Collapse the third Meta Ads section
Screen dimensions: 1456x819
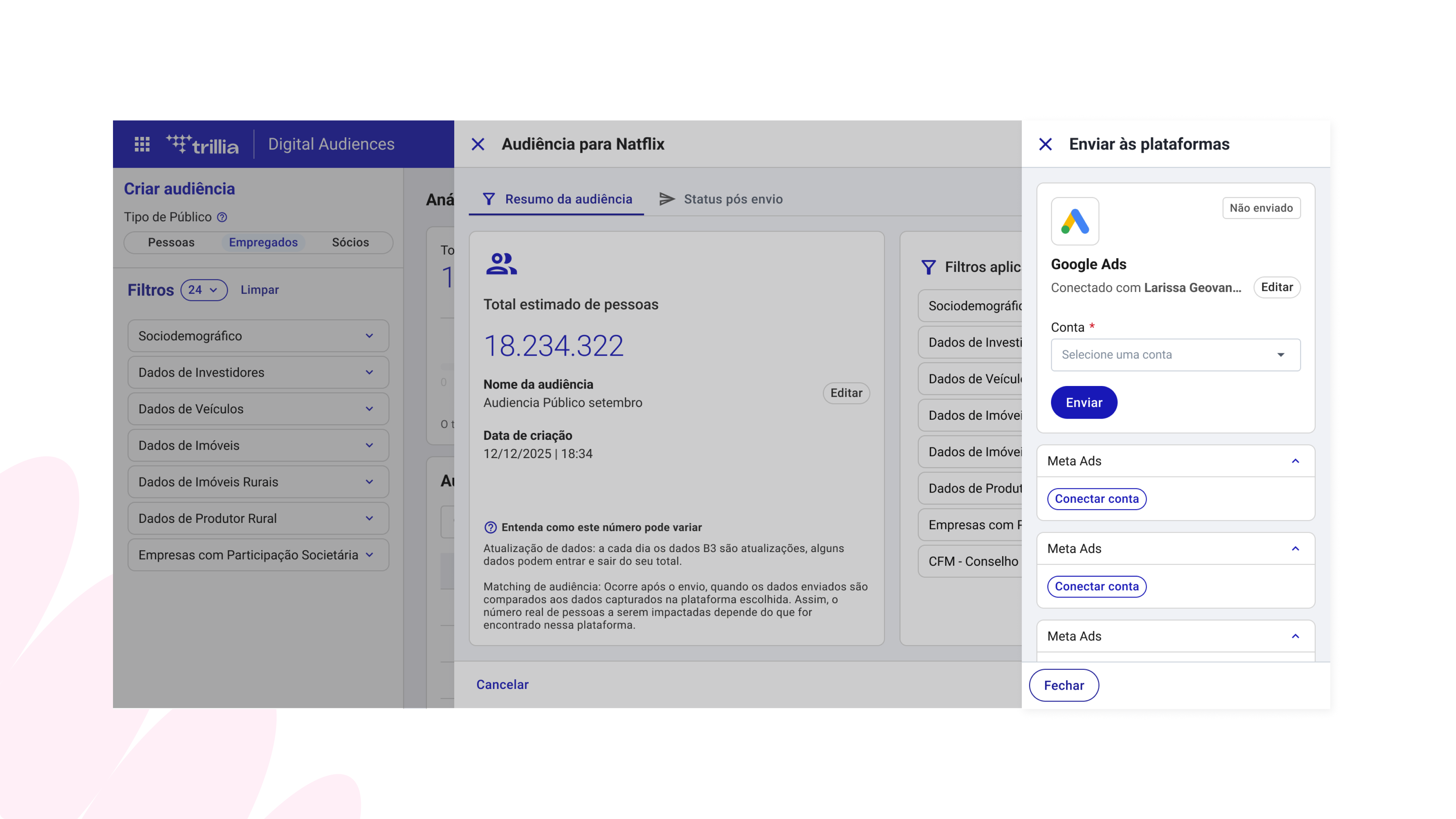coord(1296,637)
